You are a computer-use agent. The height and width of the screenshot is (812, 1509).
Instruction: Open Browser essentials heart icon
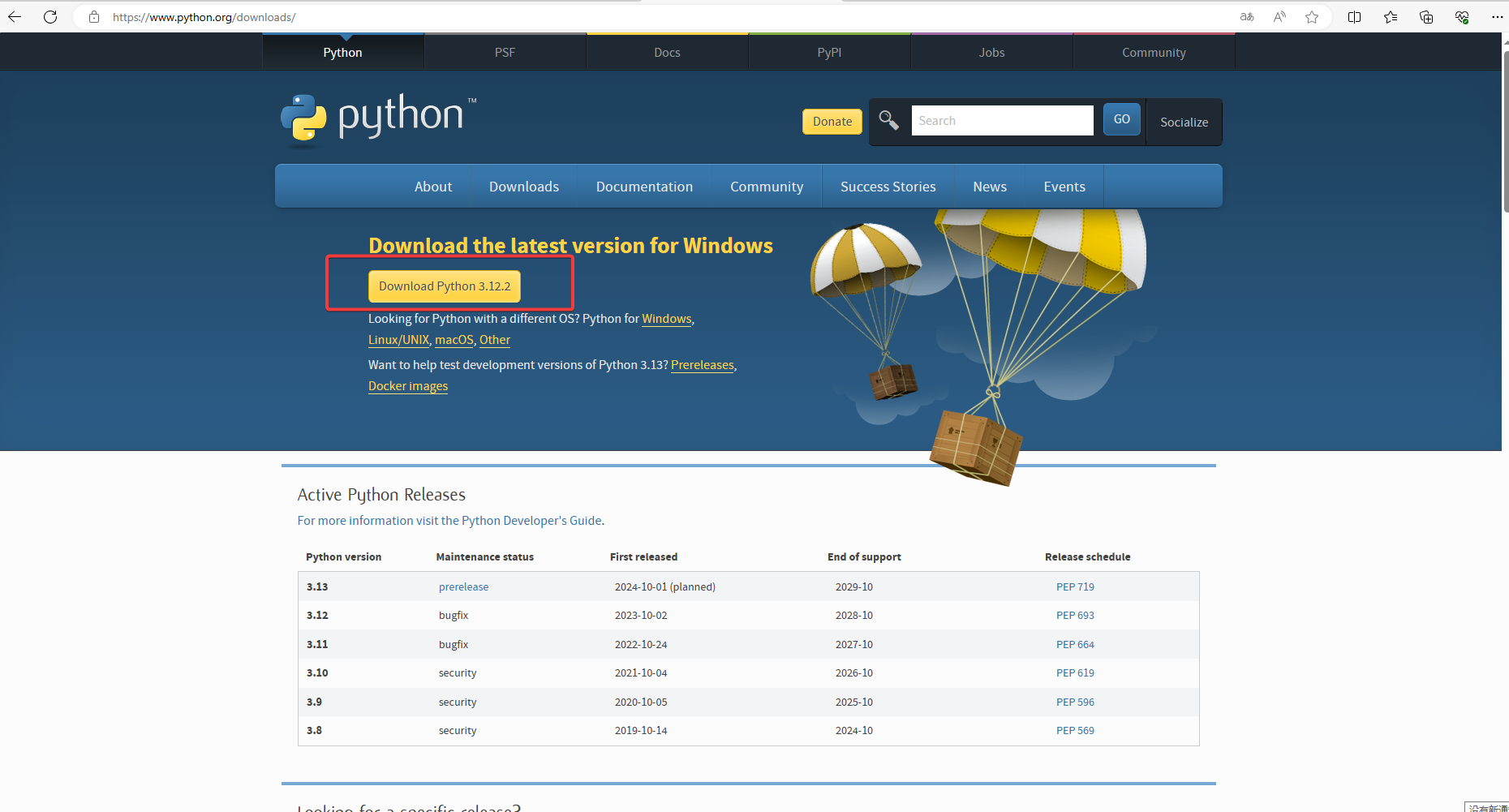click(1462, 17)
